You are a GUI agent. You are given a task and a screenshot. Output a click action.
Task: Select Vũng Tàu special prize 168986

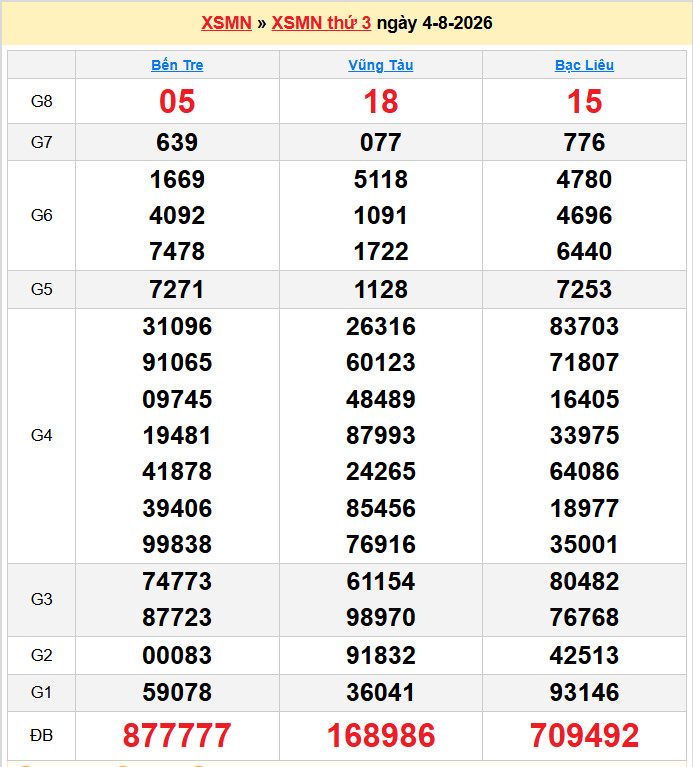point(380,735)
